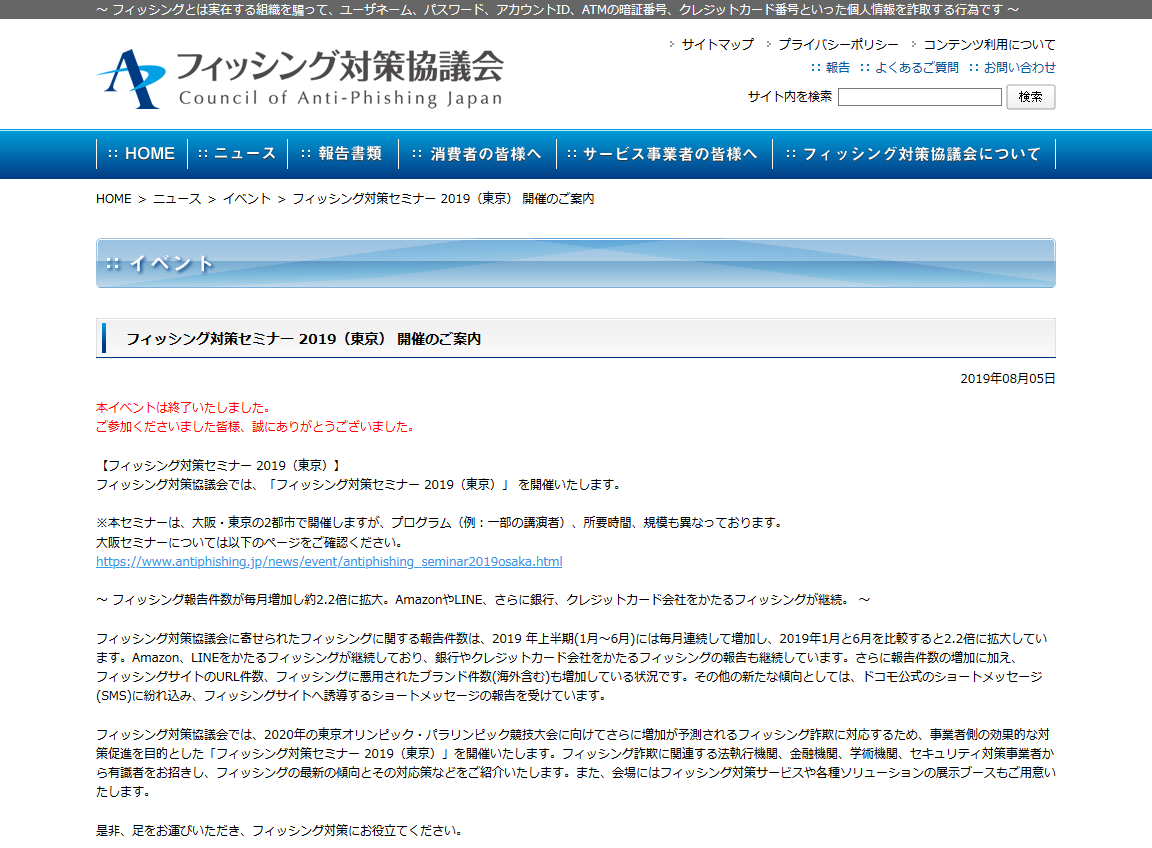This screenshot has height=848, width=1152.
Task: Open the ニュース navigation menu item
Action: tap(238, 154)
